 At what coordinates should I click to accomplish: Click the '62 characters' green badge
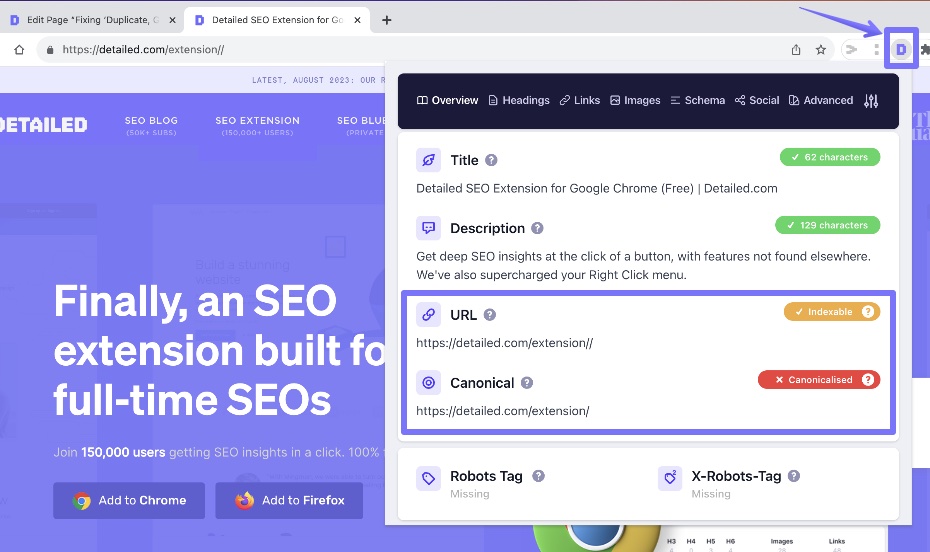pos(830,157)
